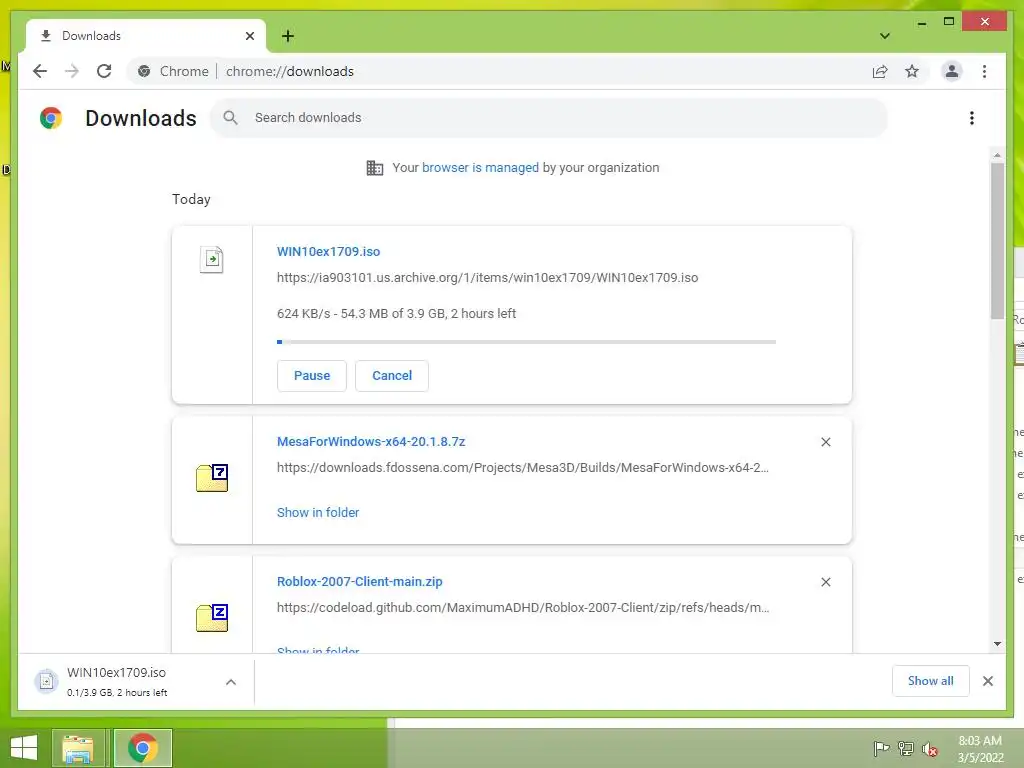
Task: Click the page vertical scrollbar thumb
Action: pyautogui.click(x=997, y=240)
